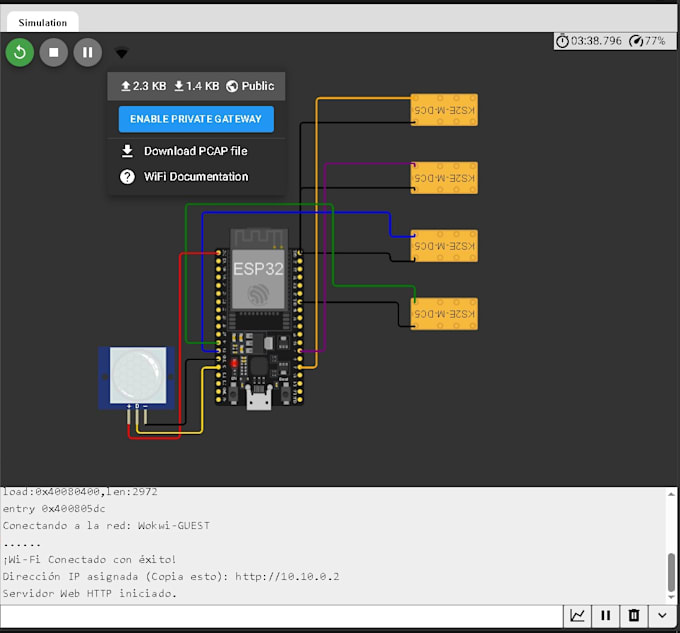Toggle the WiFi status icon menu
Screen dimensions: 680x633
(121, 53)
